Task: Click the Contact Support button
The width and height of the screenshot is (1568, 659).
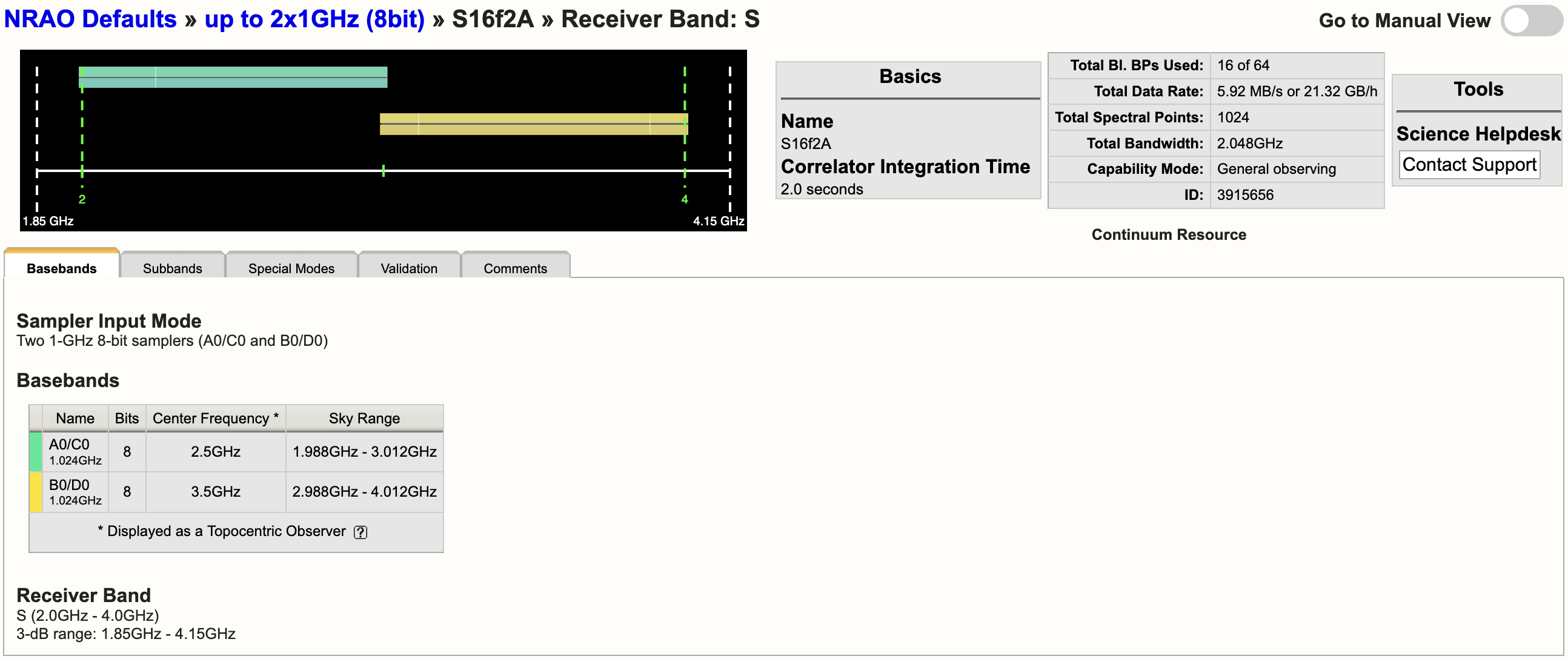Action: (x=1469, y=164)
